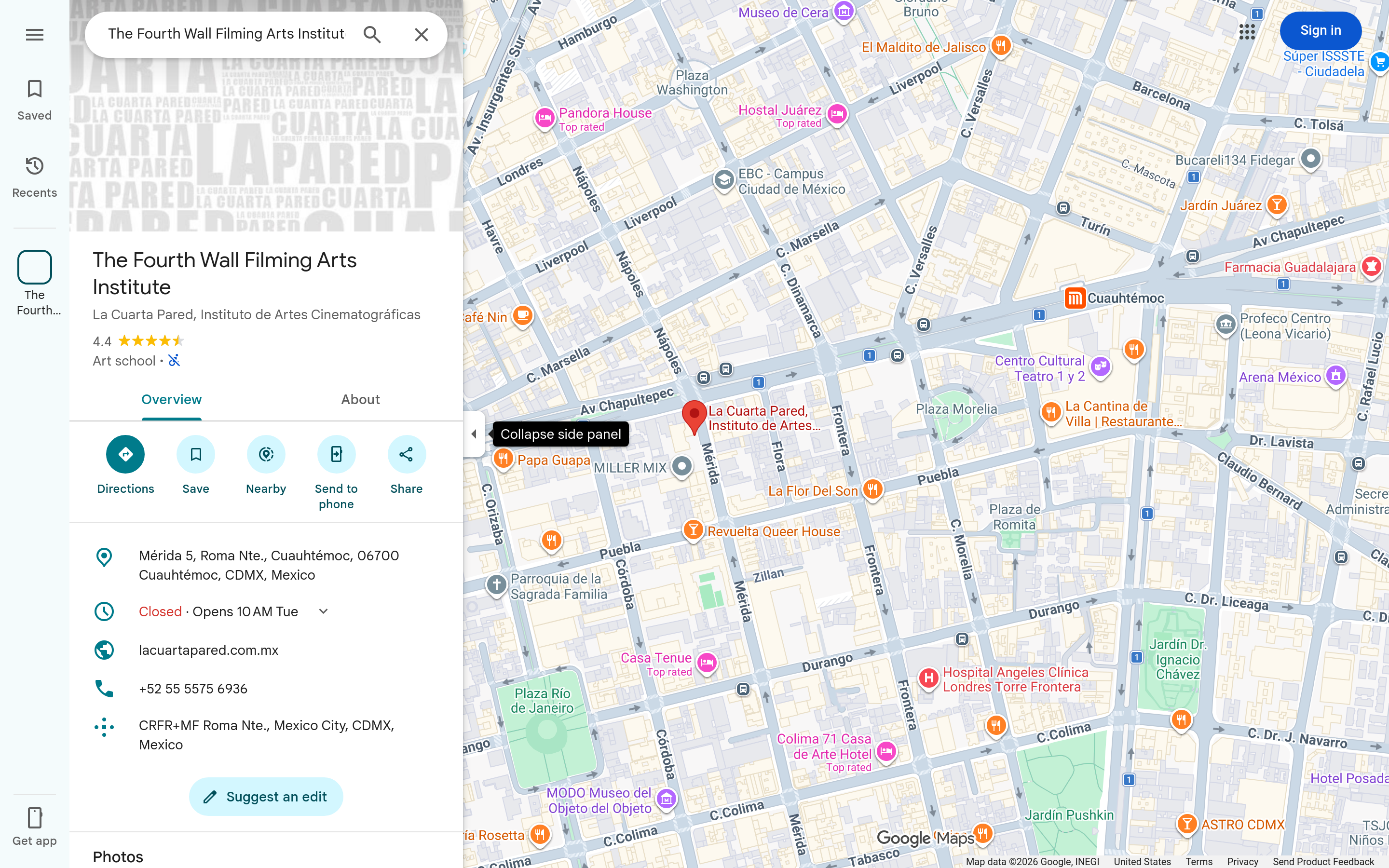
Task: Click Send Product Feedback link
Action: click(1323, 862)
